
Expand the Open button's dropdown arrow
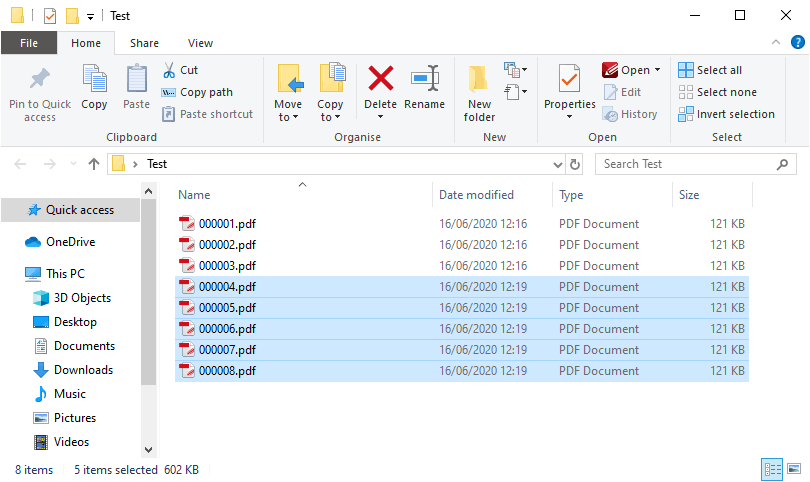pos(658,70)
